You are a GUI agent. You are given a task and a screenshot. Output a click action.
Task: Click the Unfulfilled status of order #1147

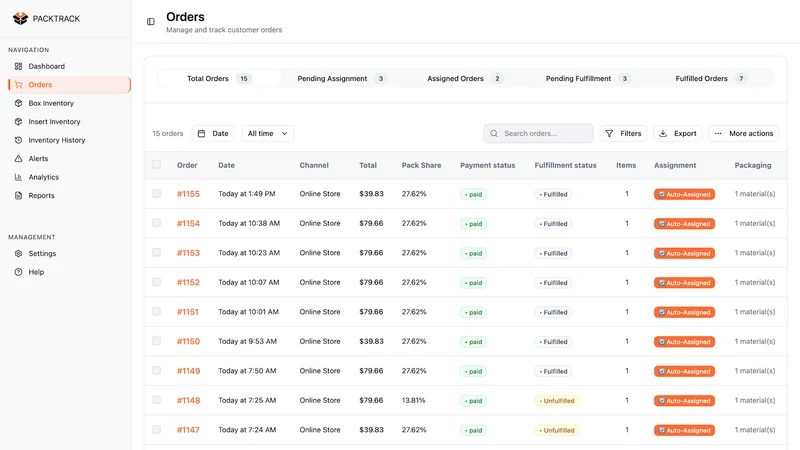[x=556, y=431]
